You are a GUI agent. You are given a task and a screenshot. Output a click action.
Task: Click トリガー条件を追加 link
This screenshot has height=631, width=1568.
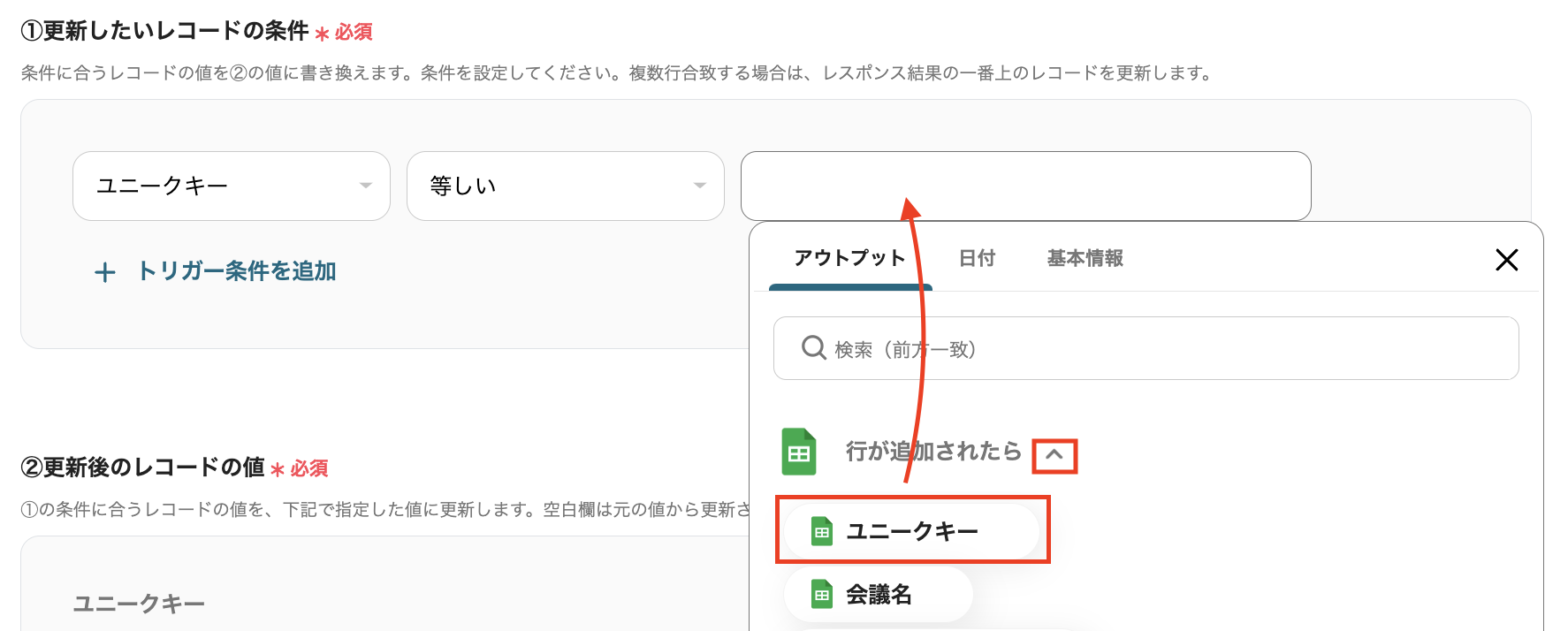tap(237, 271)
